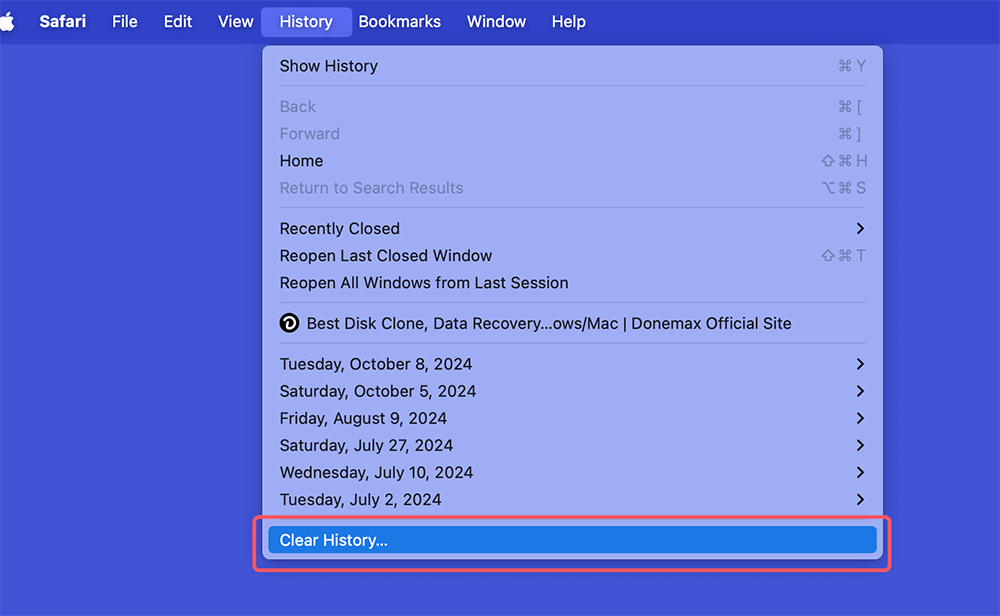Viewport: 1000px width, 616px height.
Task: Choose Show History from the menu
Action: point(329,66)
